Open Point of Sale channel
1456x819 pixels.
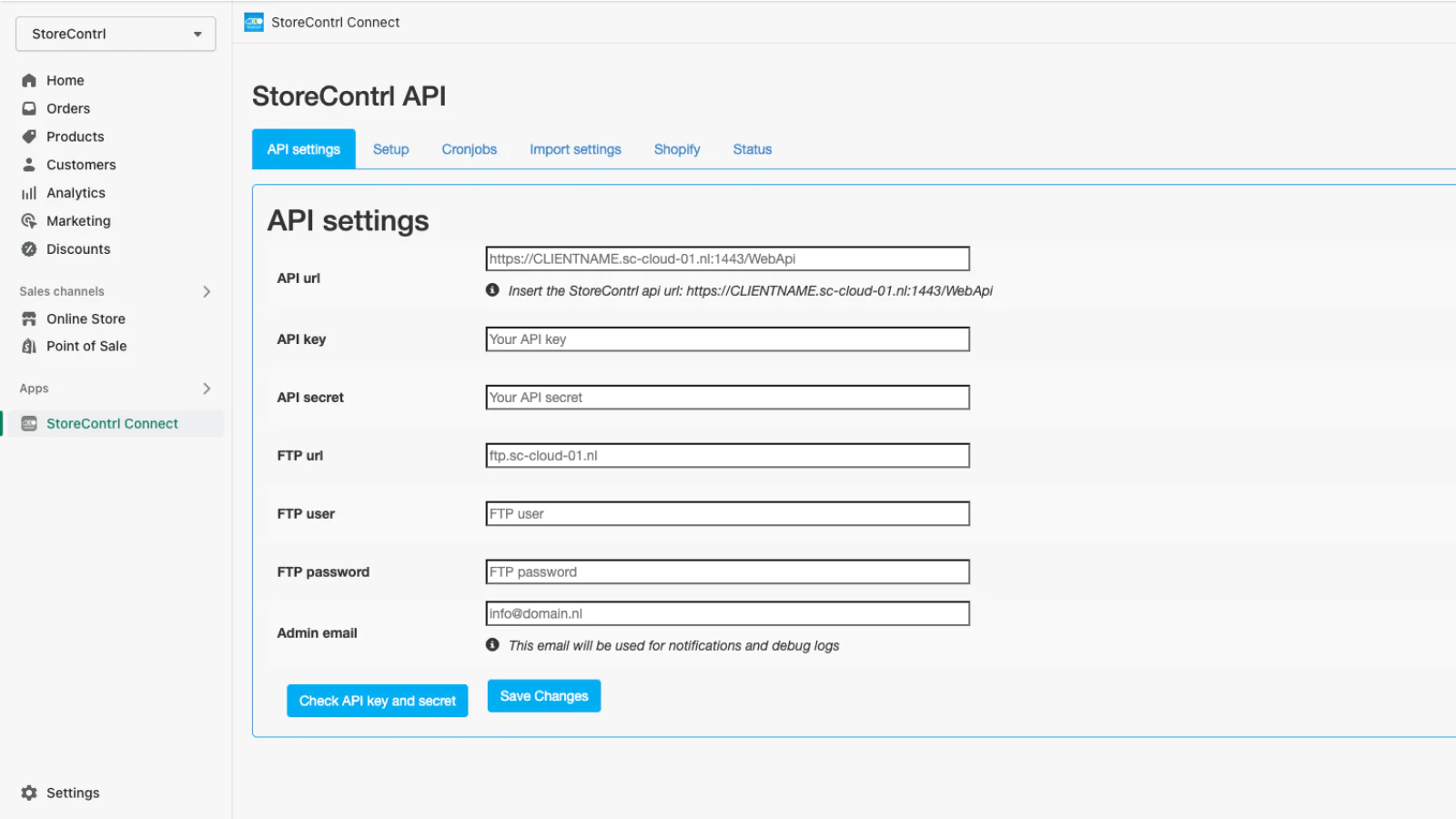pyautogui.click(x=86, y=346)
